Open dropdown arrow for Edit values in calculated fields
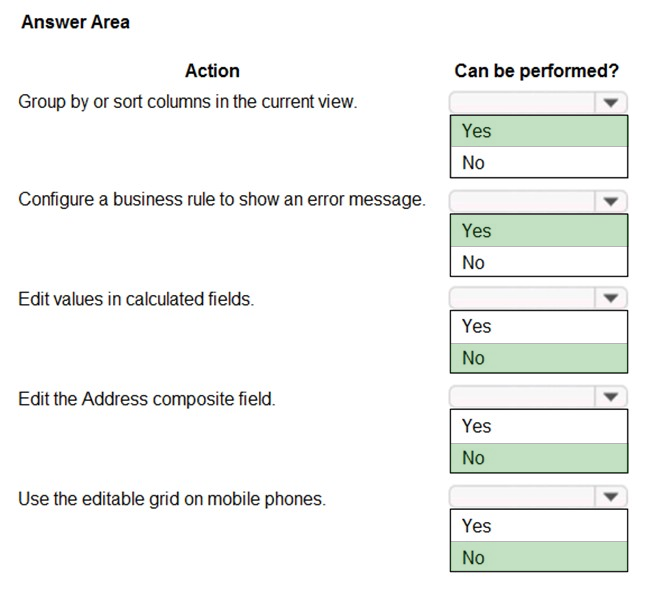 point(611,298)
